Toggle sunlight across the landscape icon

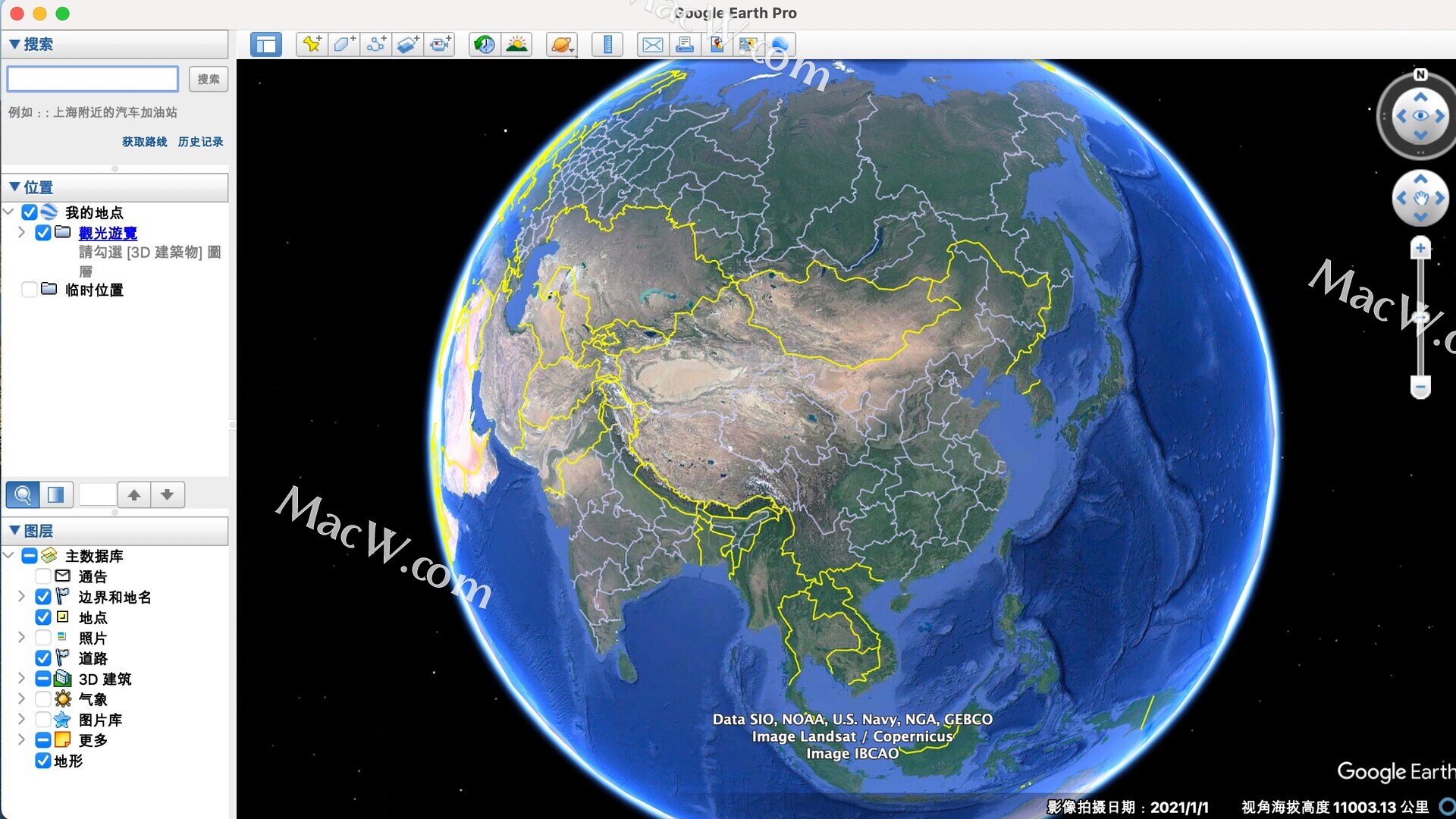pyautogui.click(x=517, y=45)
